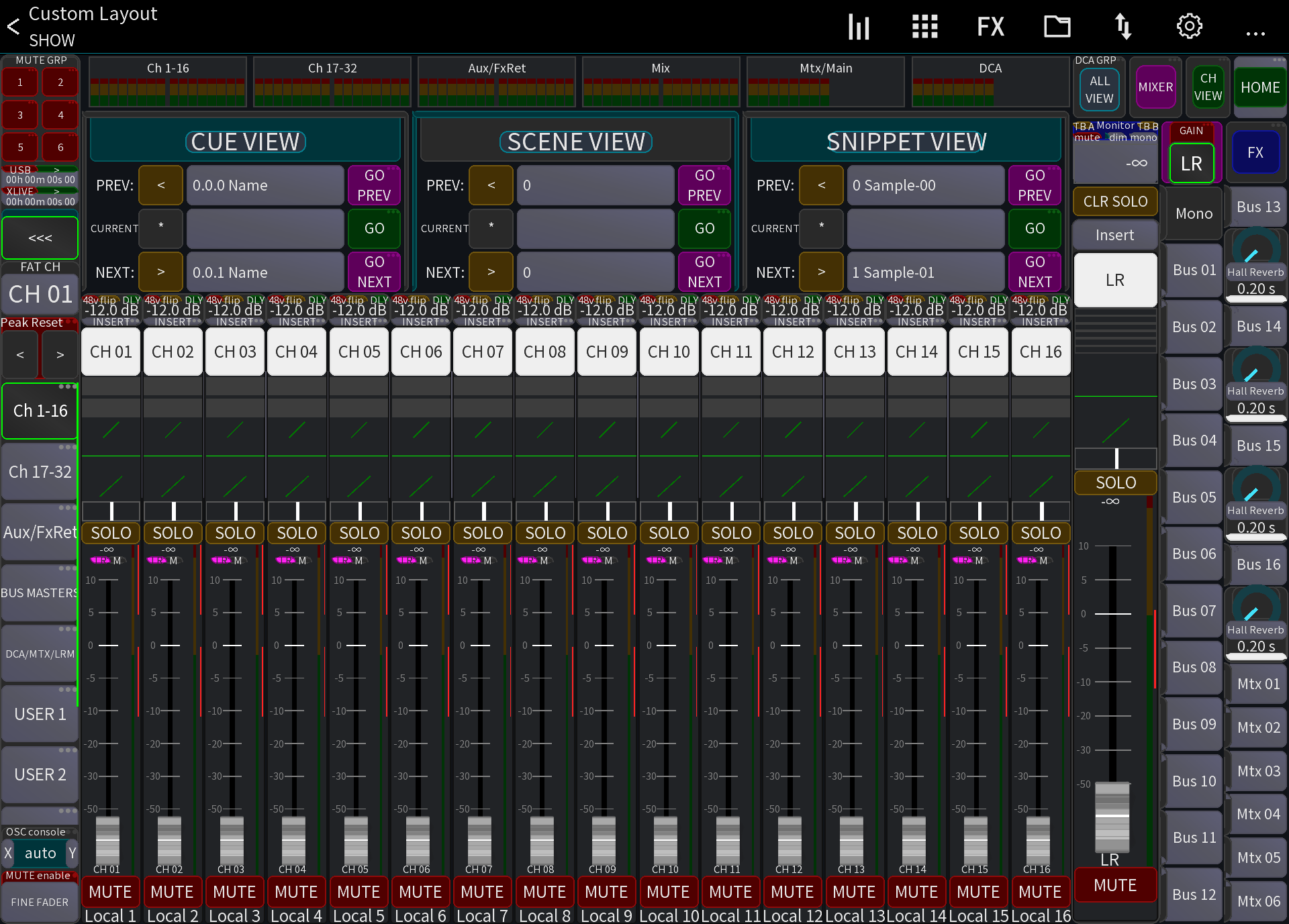Click the Cue View next name field 0.0.1 Name

coord(265,272)
